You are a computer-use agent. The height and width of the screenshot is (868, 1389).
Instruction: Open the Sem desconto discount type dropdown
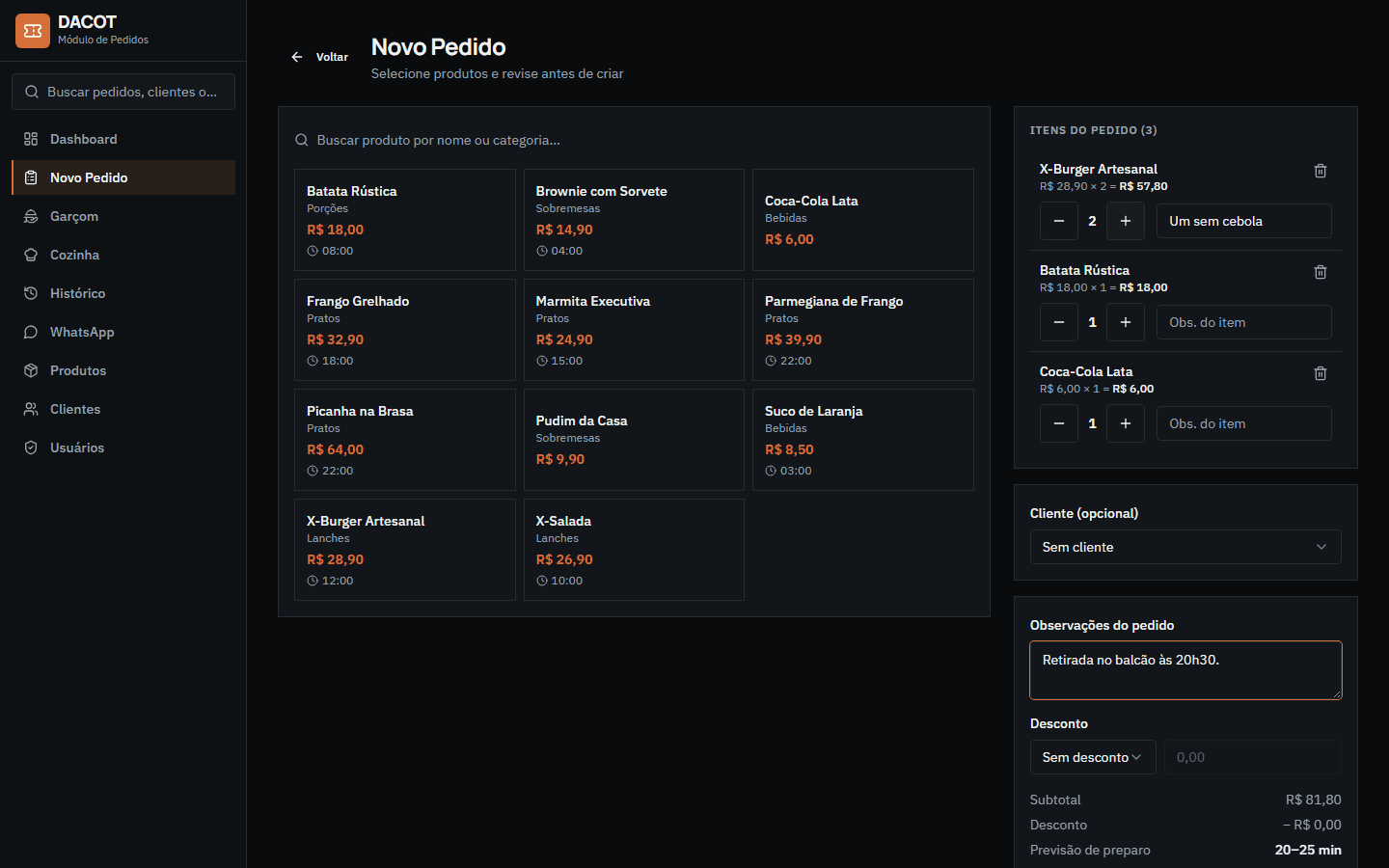pyautogui.click(x=1093, y=757)
